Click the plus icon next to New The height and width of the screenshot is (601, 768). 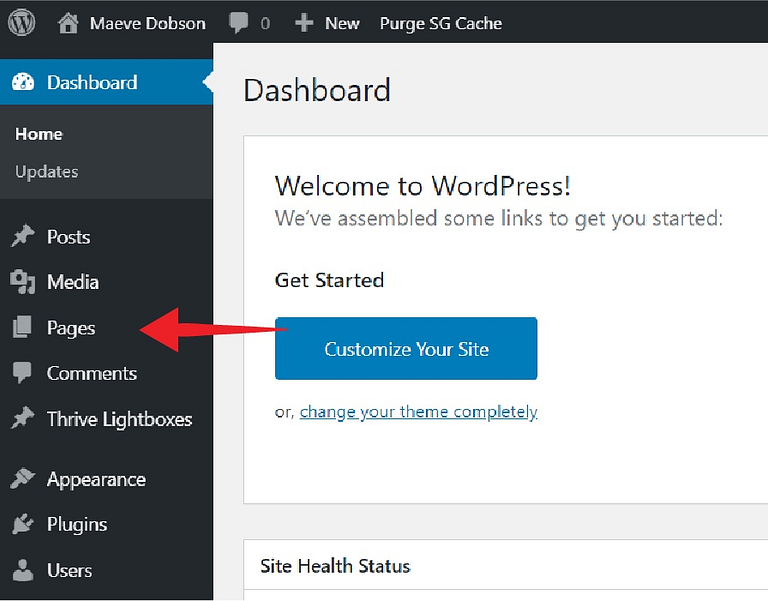pos(304,23)
